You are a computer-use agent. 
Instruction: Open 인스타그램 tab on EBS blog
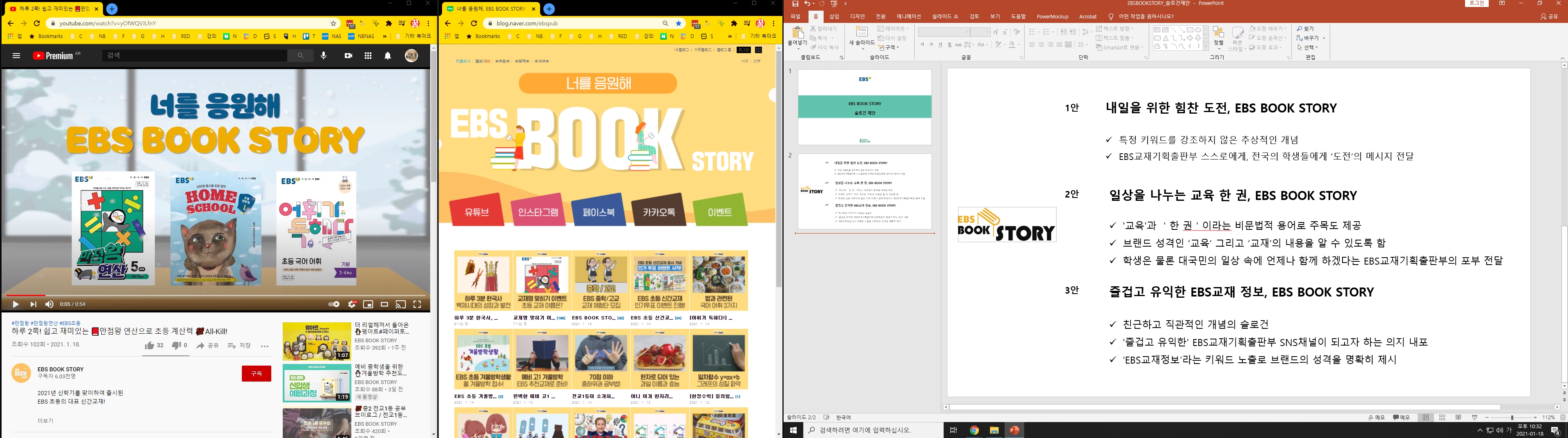538,210
